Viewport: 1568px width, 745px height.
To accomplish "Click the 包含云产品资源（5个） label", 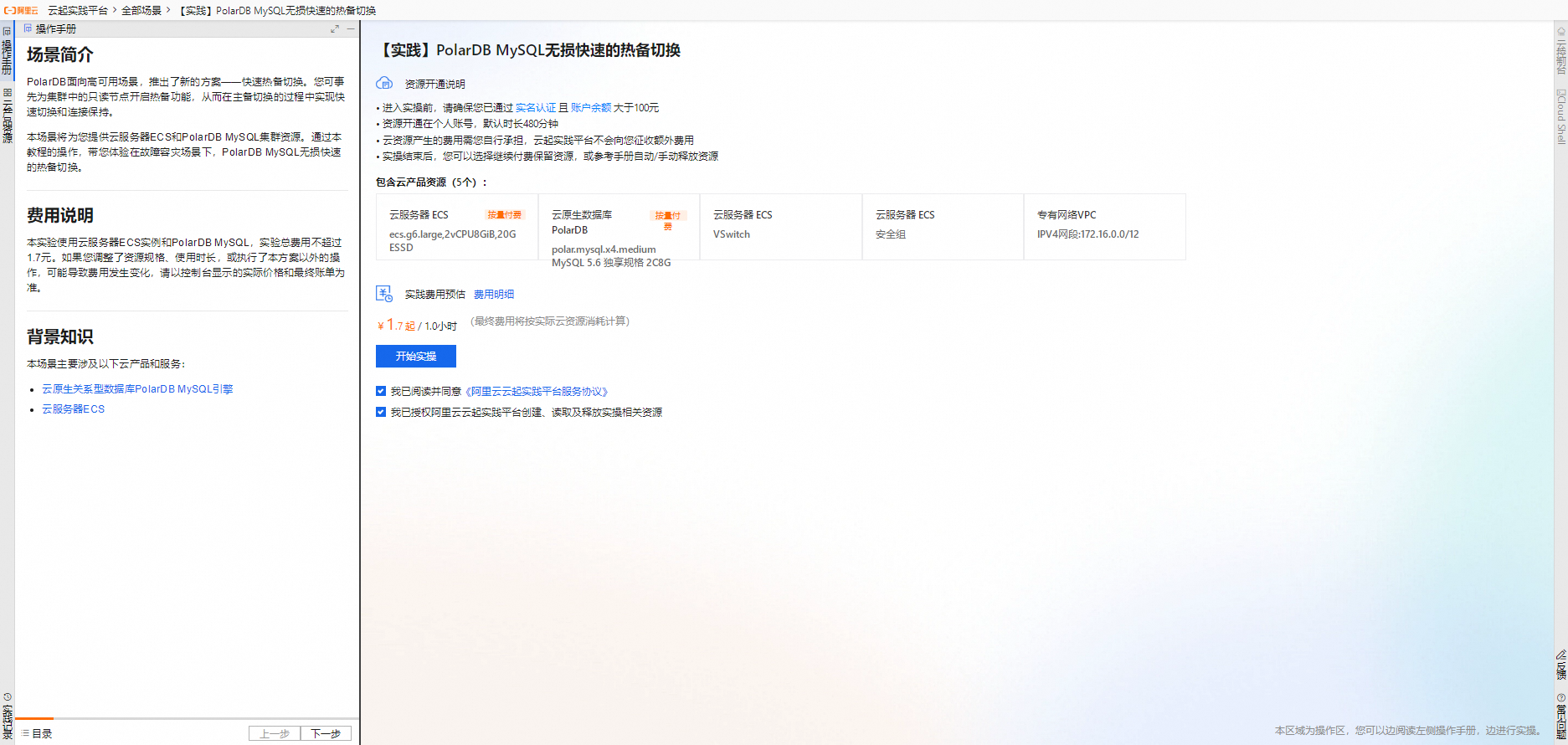I will [431, 182].
